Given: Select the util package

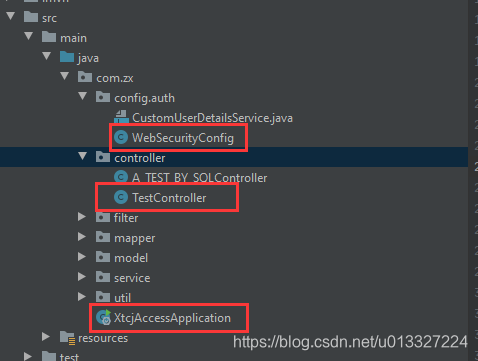Looking at the screenshot, I should tap(122, 298).
